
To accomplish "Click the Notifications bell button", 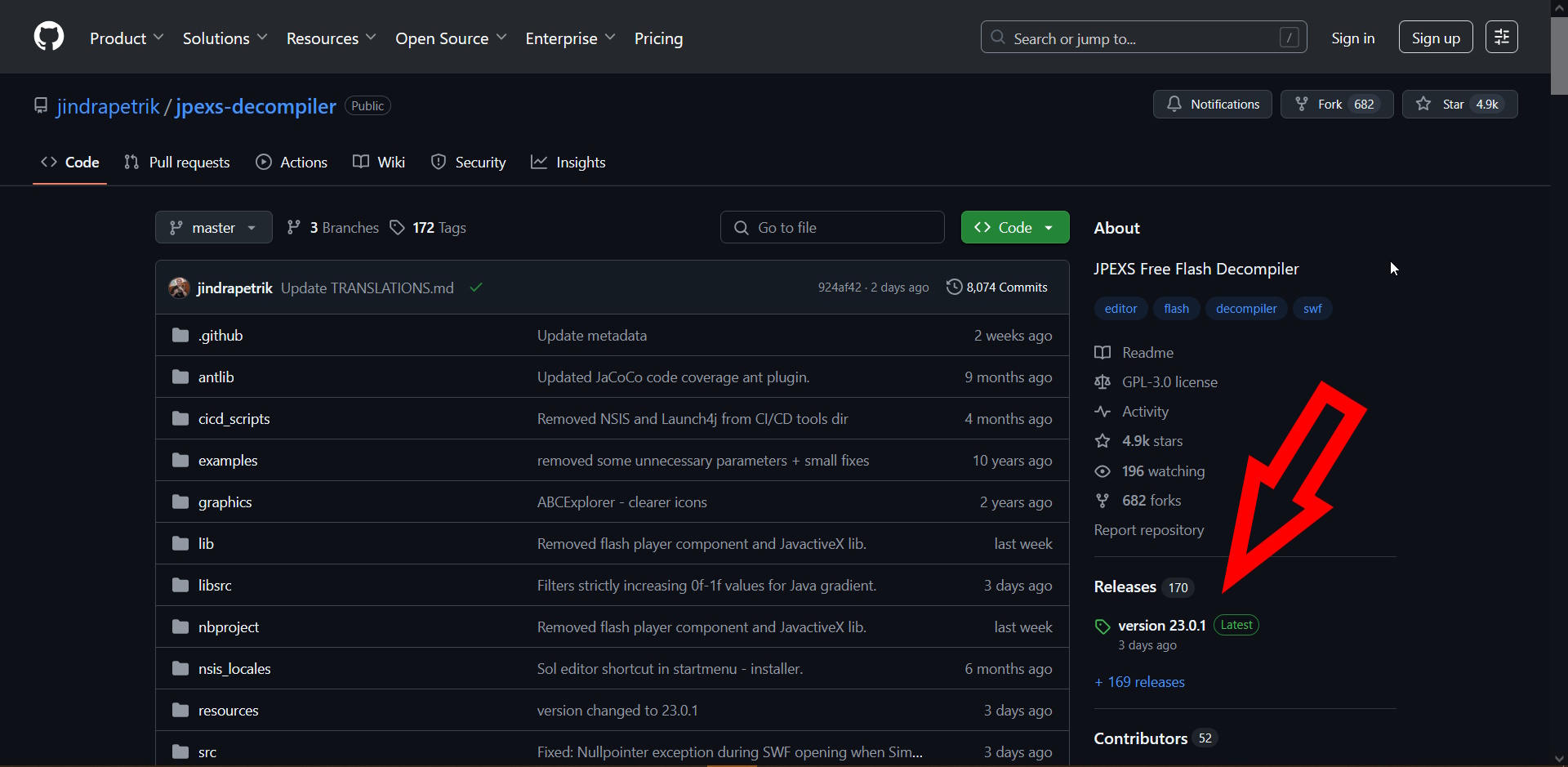I will tap(1212, 105).
